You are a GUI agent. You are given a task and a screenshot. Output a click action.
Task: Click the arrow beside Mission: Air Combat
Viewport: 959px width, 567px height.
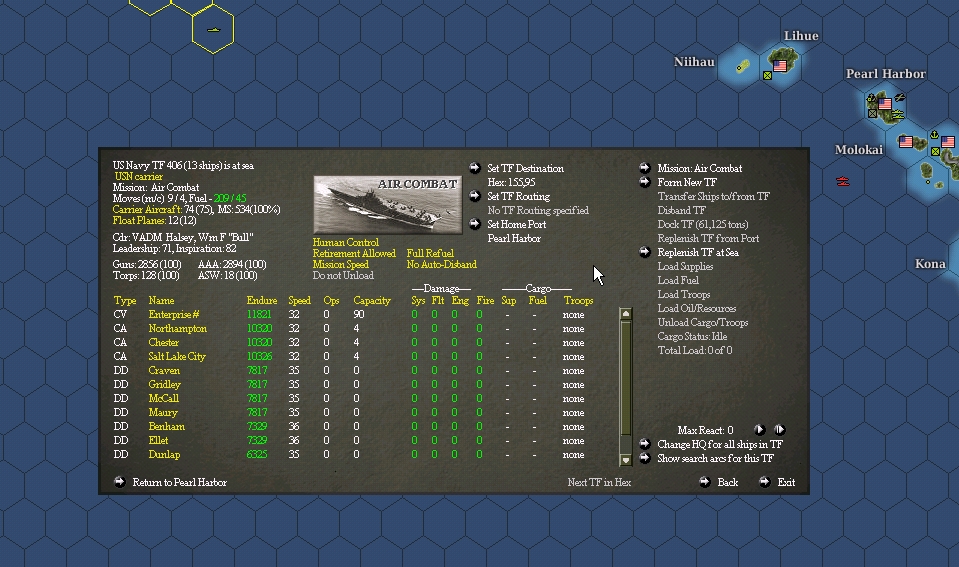coord(645,168)
